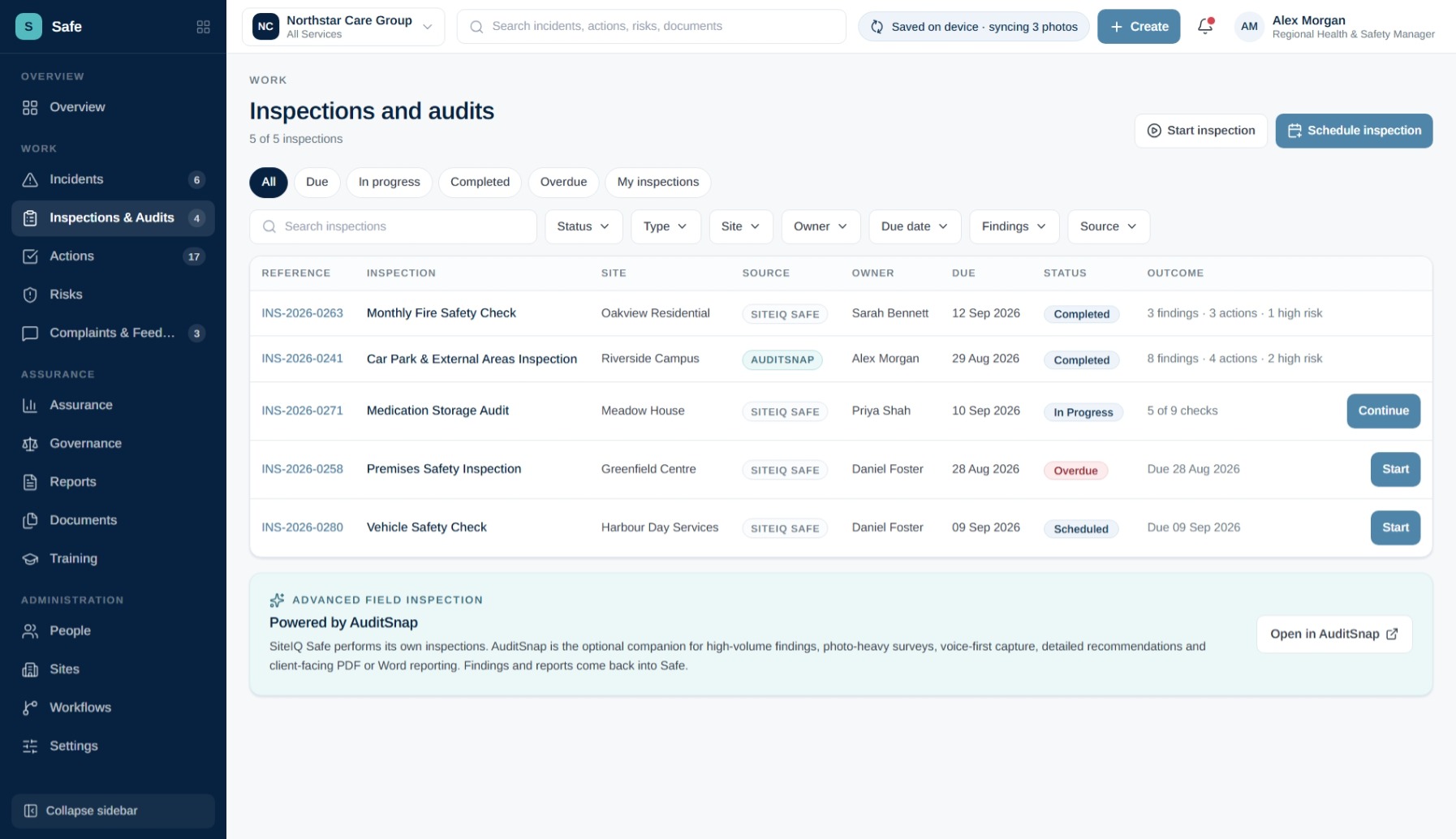Open Overview via its grid icon
Viewport: 1456px width, 839px height.
tap(30, 107)
